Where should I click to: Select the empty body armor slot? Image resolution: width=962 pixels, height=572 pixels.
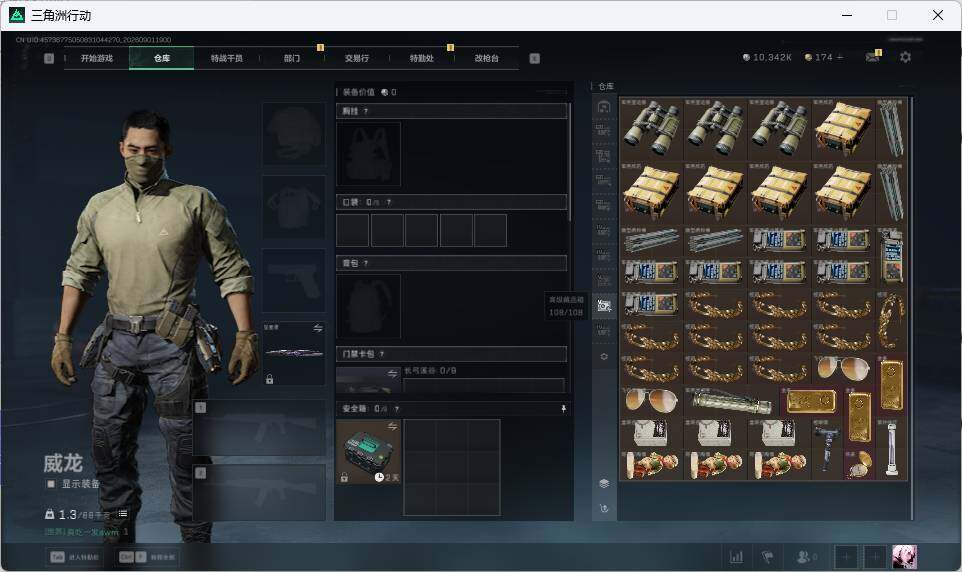[x=294, y=207]
